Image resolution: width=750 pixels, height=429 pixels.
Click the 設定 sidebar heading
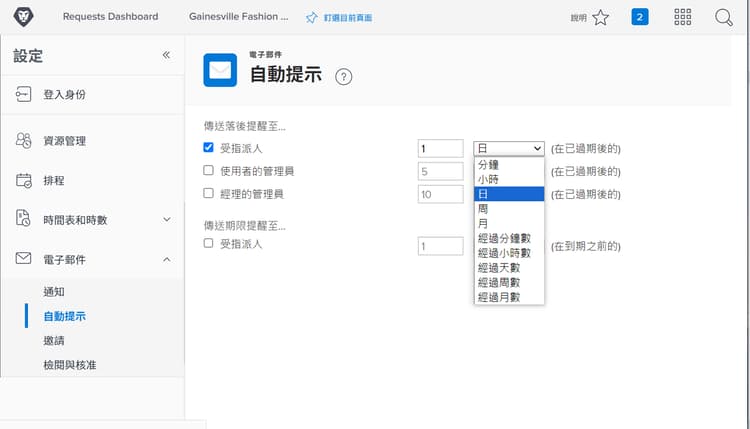tap(28, 56)
